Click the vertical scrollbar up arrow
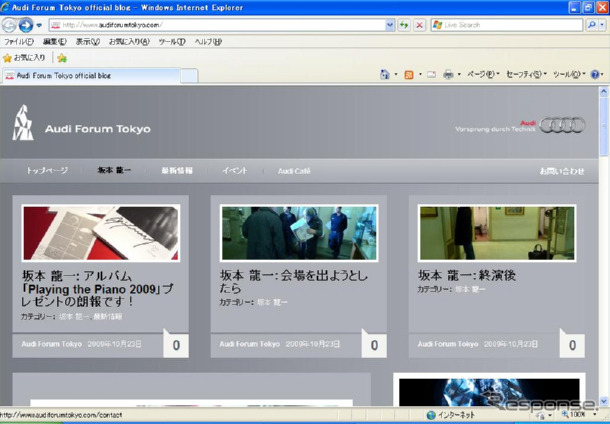 point(604,92)
